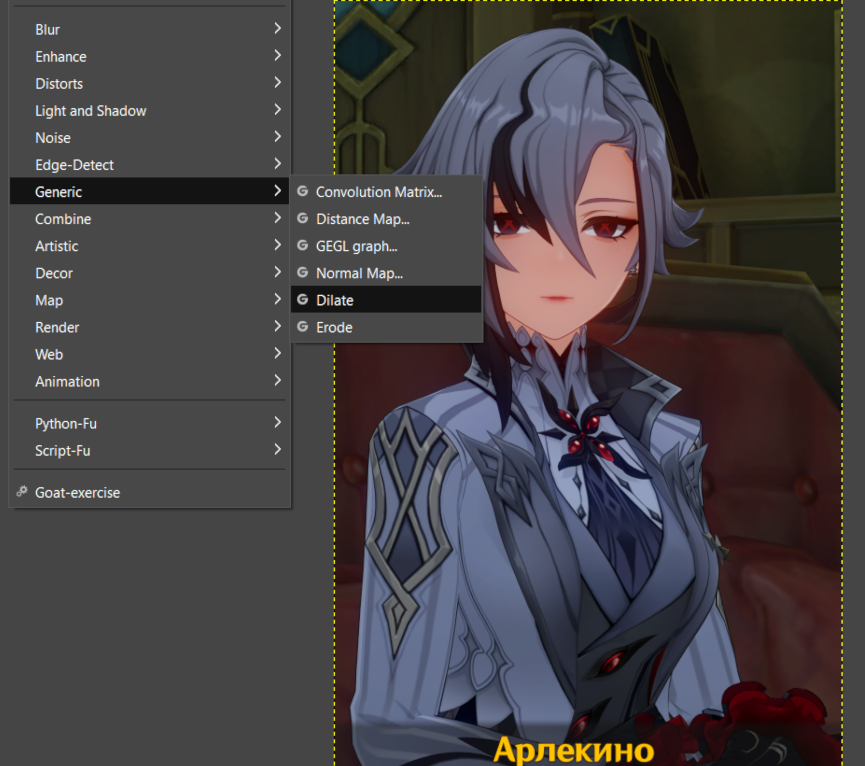The width and height of the screenshot is (865, 766).
Task: Select the Generic menu entry
Action: point(149,191)
